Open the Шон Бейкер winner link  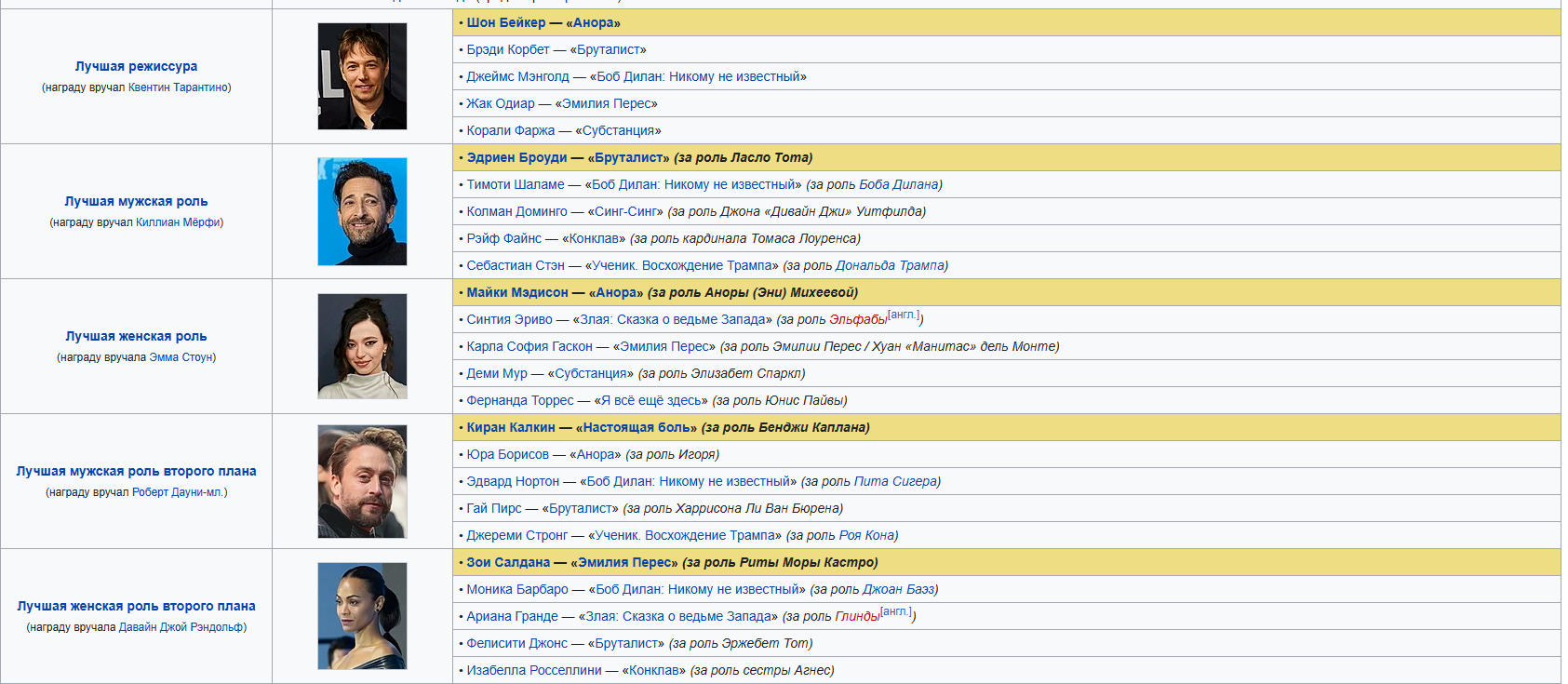click(x=506, y=22)
